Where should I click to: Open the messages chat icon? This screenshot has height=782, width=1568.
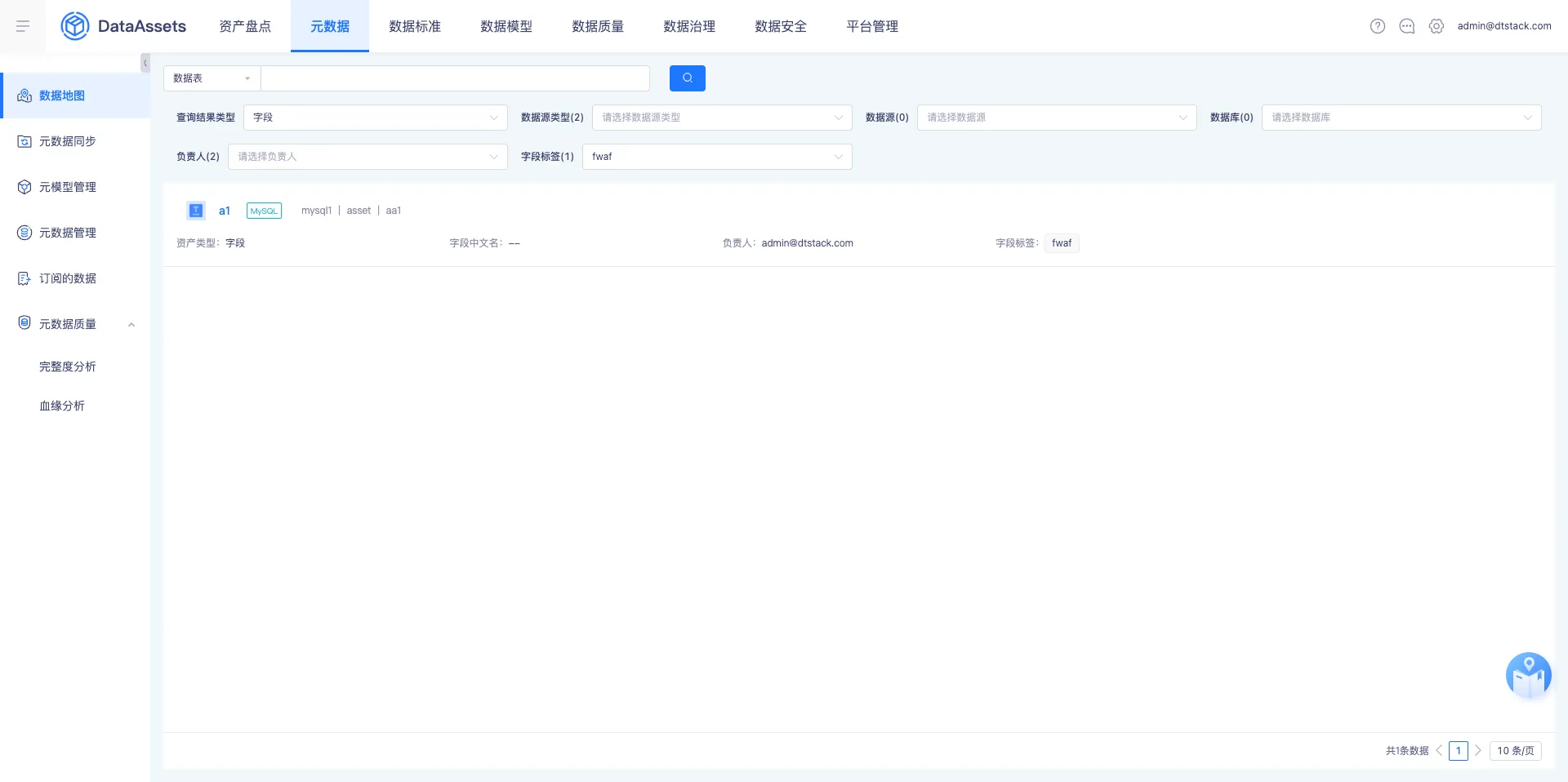click(1407, 26)
